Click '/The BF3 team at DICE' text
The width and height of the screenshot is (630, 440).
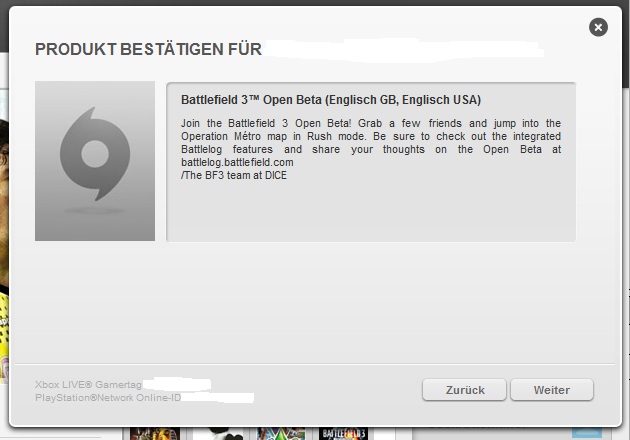(234, 176)
